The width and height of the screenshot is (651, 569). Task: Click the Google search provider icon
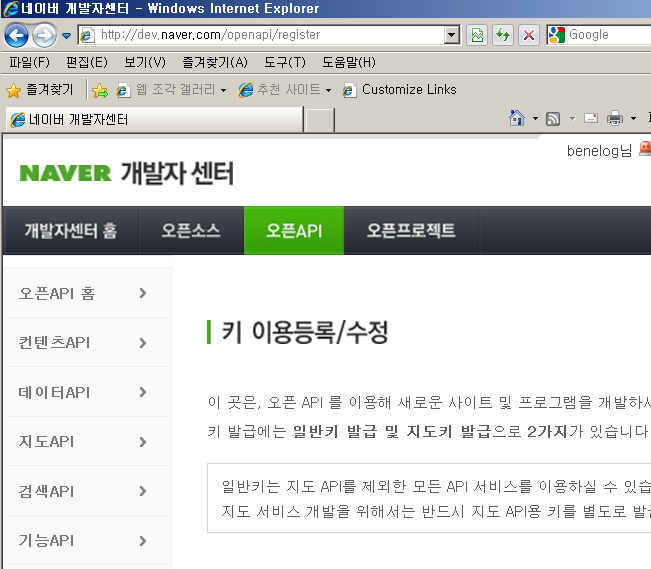tap(556, 35)
